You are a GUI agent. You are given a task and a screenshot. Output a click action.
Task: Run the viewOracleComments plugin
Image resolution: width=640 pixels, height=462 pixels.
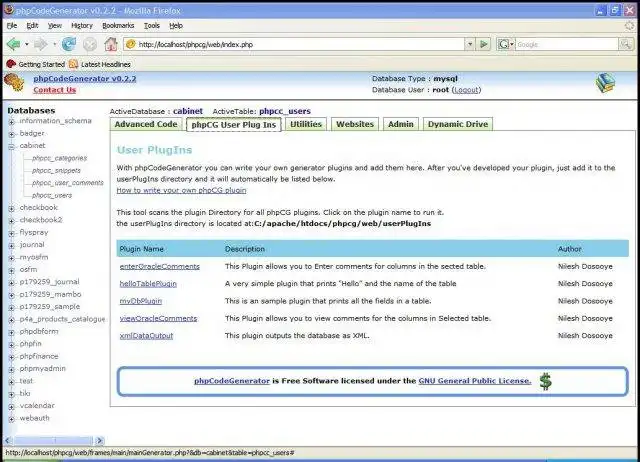point(158,318)
